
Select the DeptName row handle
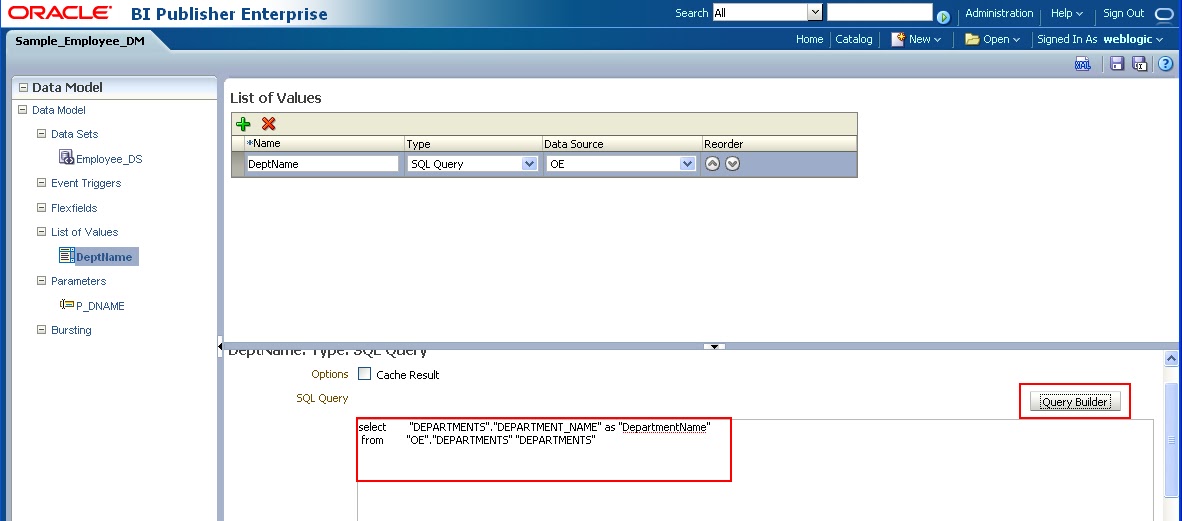click(x=238, y=164)
